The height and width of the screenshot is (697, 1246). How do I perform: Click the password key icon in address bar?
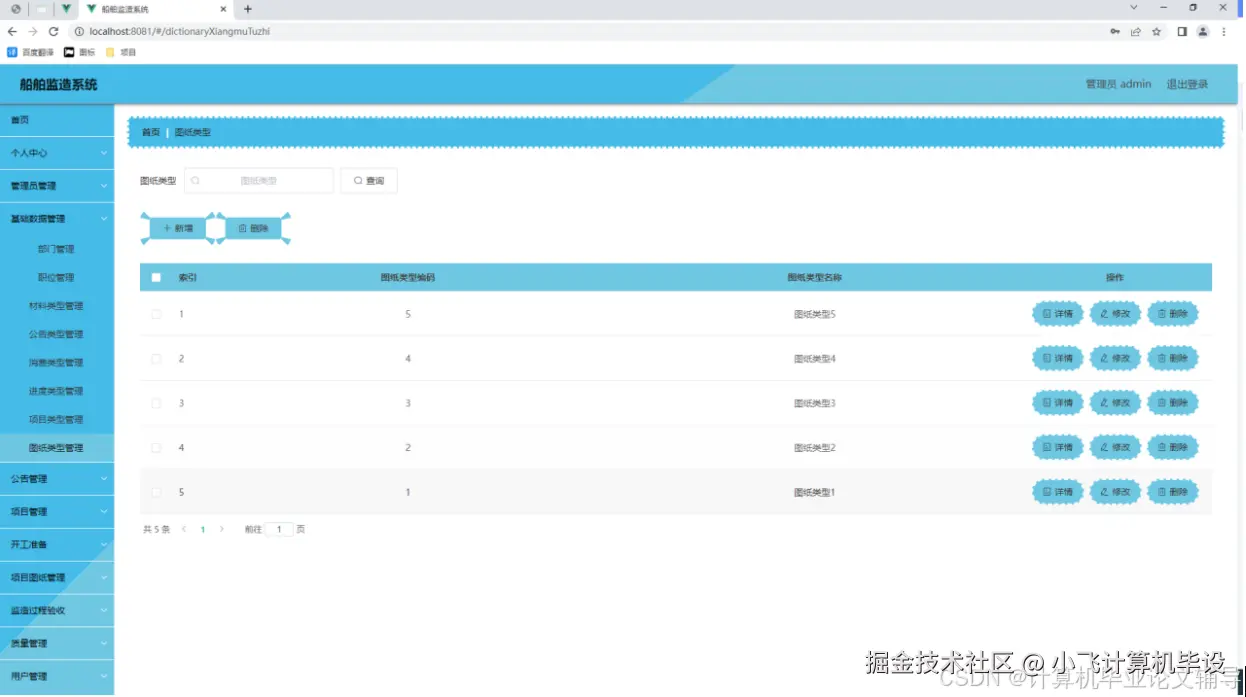tap(1115, 31)
